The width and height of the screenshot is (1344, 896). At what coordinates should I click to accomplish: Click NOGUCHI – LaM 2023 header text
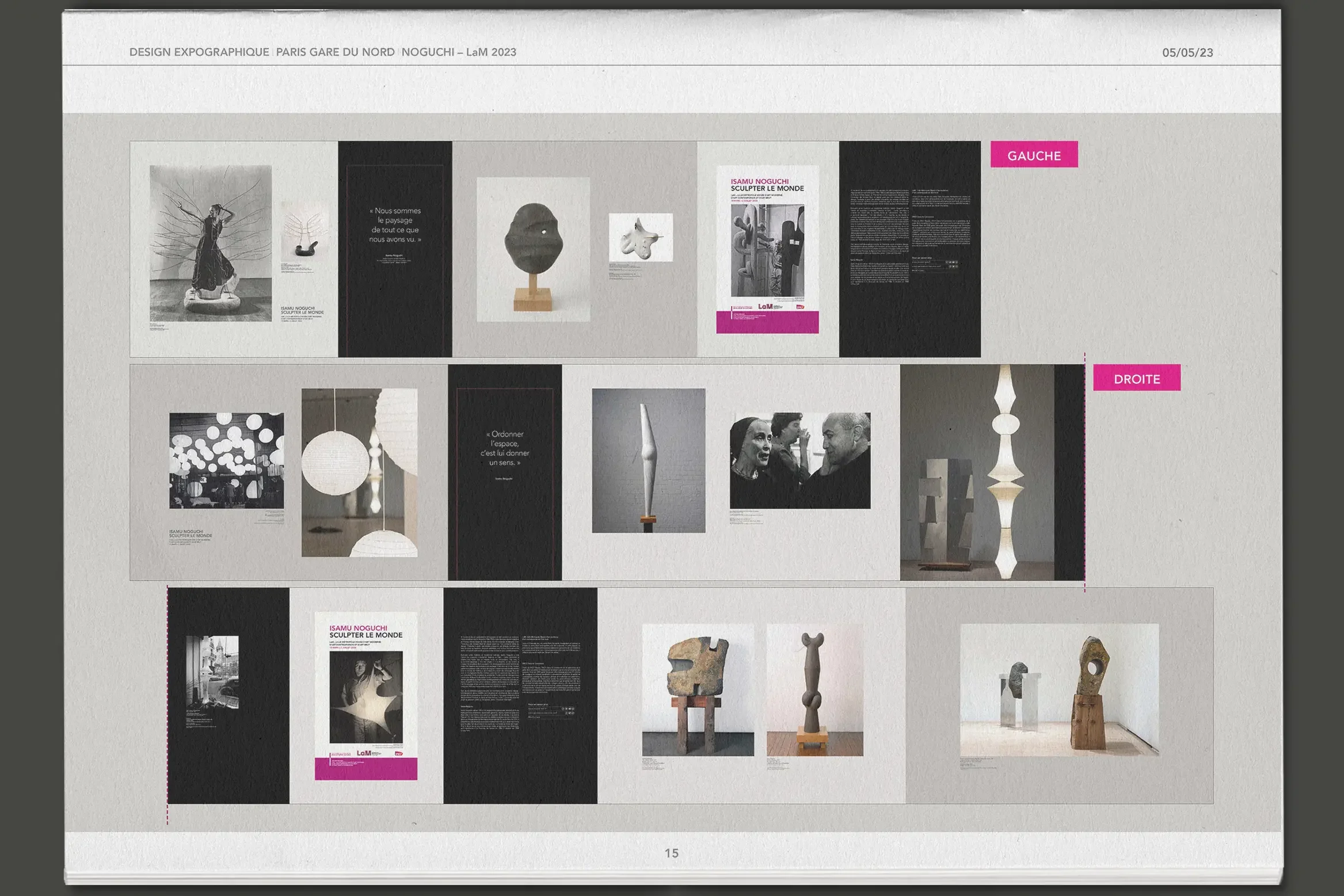pyautogui.click(x=459, y=52)
